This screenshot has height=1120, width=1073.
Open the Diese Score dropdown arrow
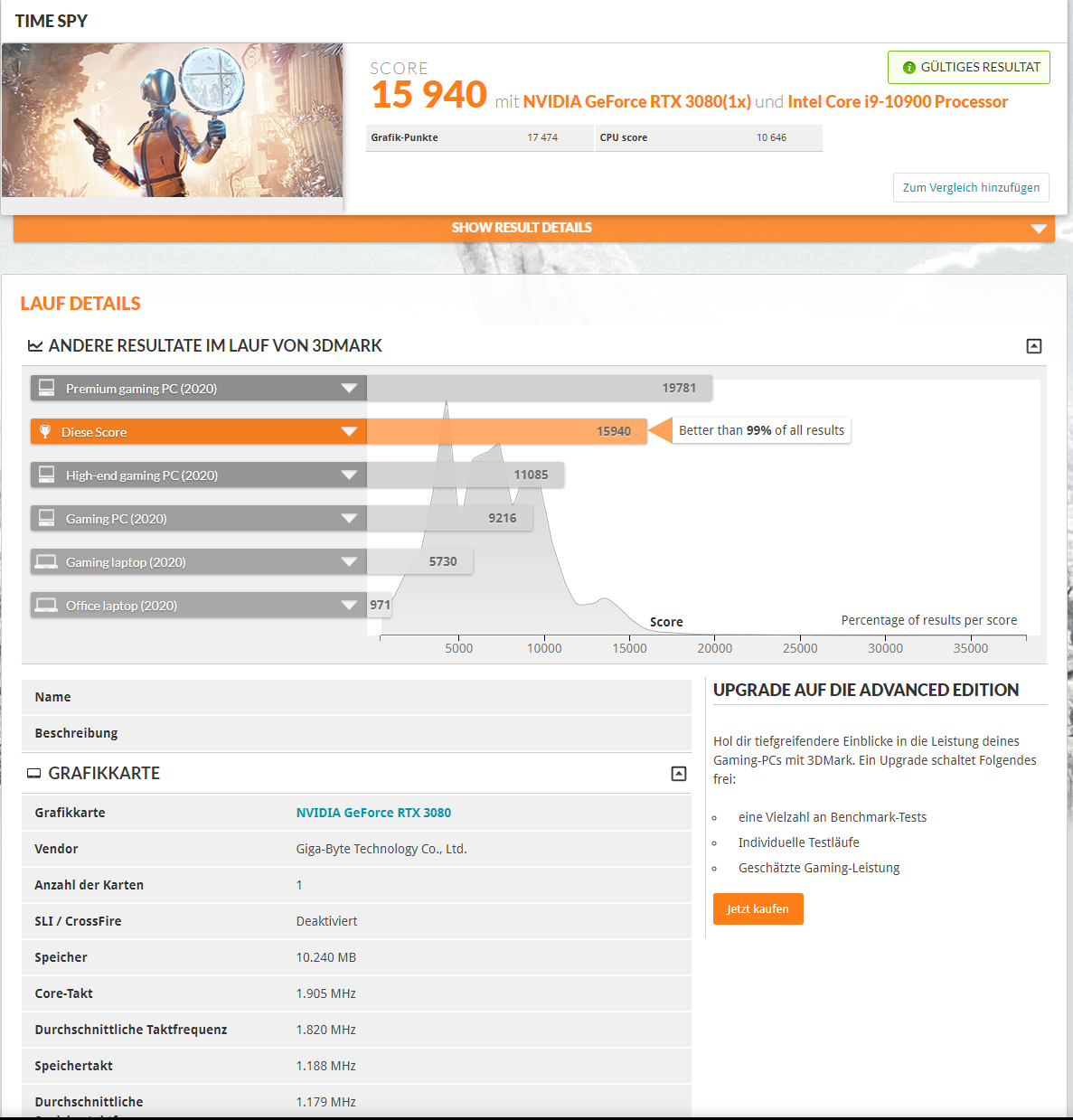[x=349, y=432]
